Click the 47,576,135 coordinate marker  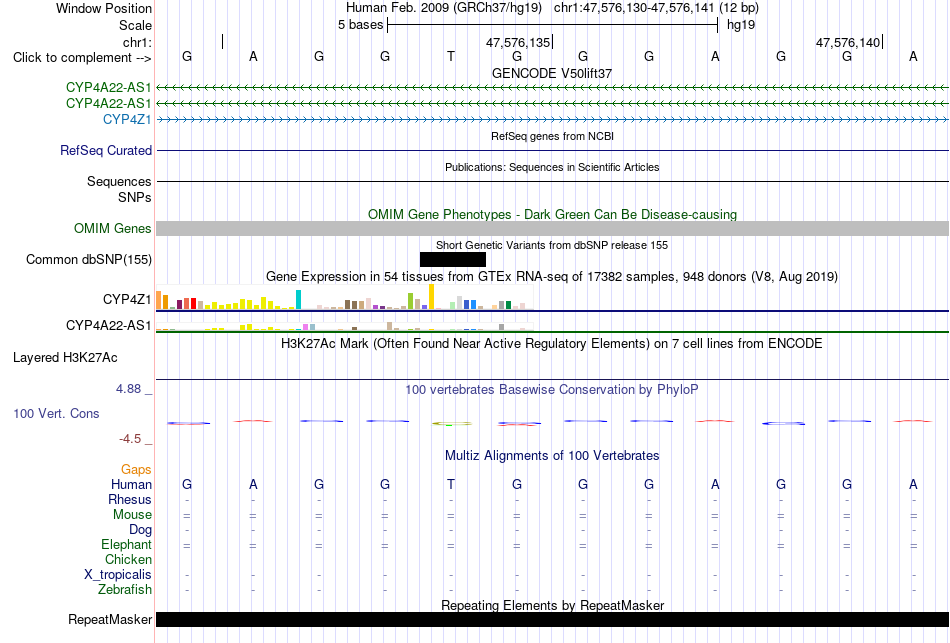(x=518, y=42)
